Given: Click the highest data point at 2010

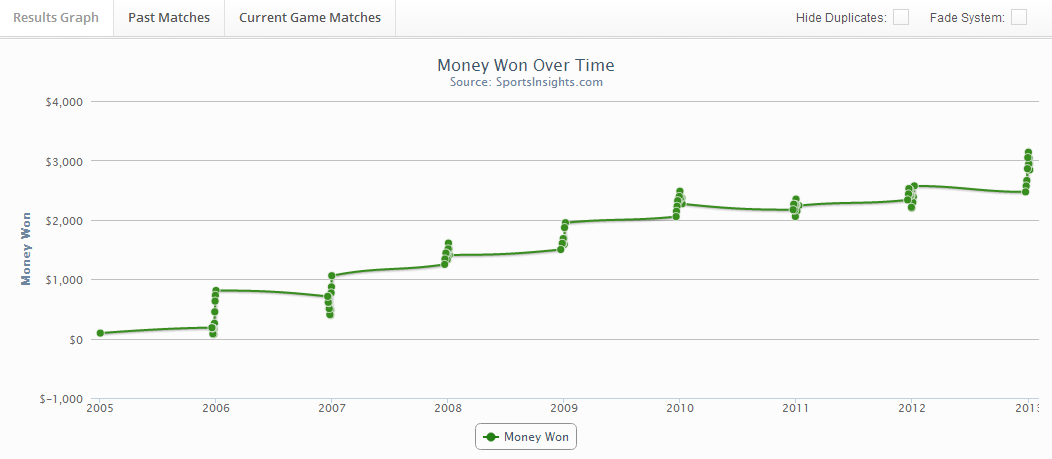Looking at the screenshot, I should [x=679, y=192].
